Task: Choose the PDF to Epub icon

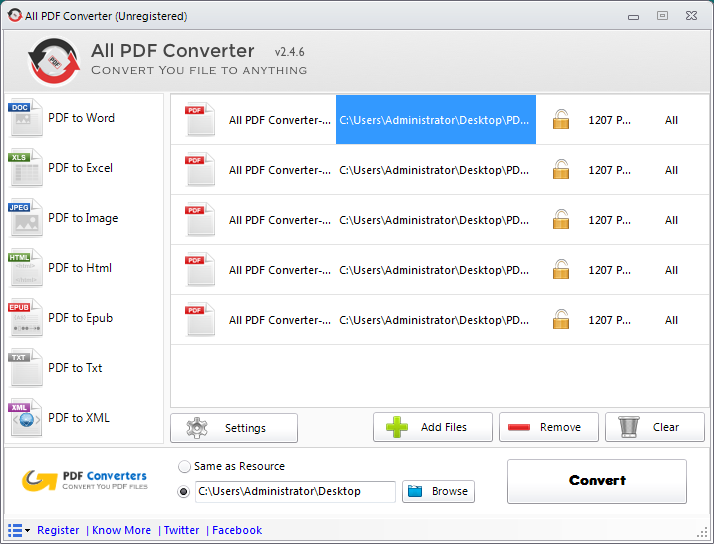Action: 26,318
